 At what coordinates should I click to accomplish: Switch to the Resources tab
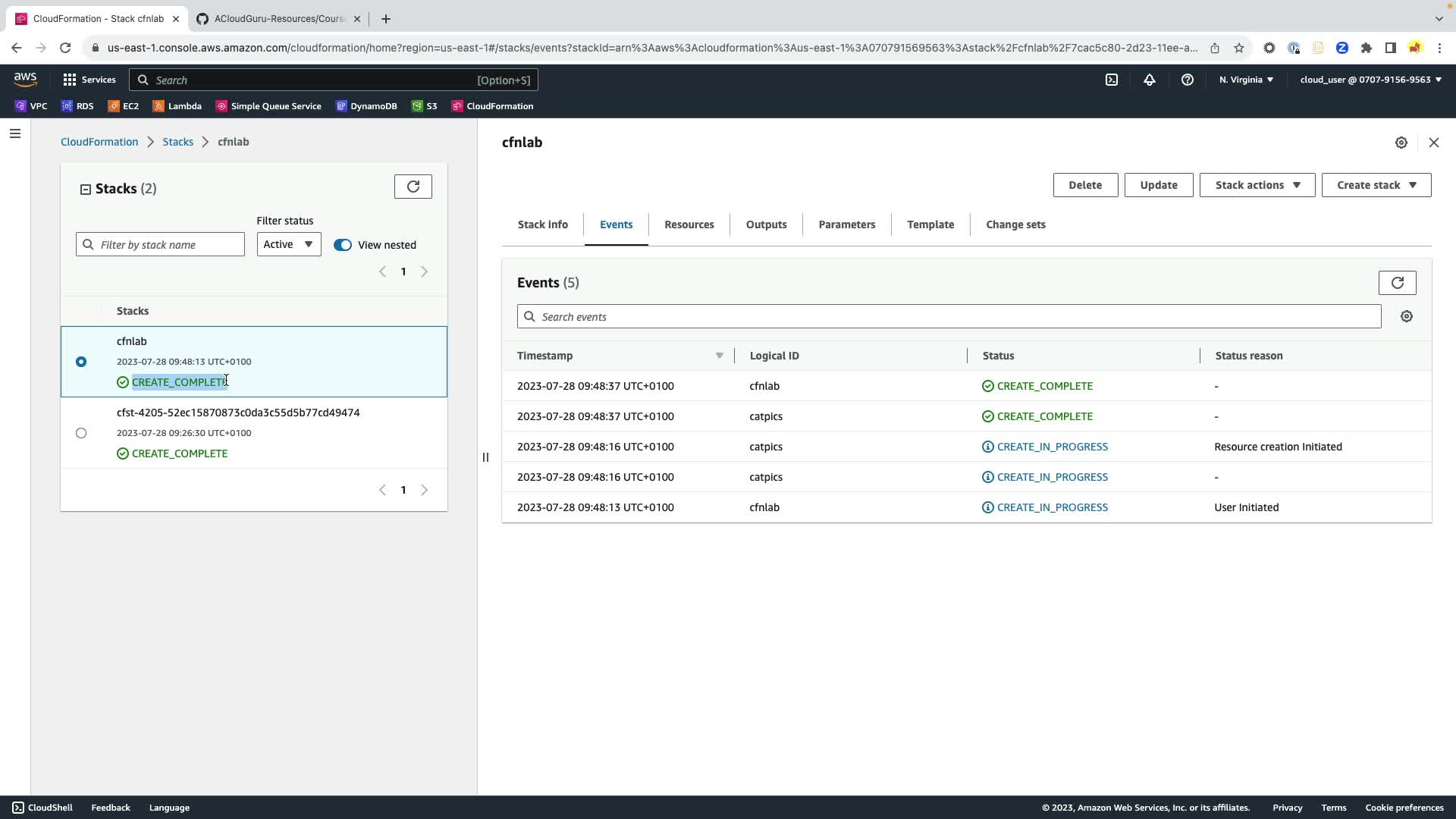689,224
